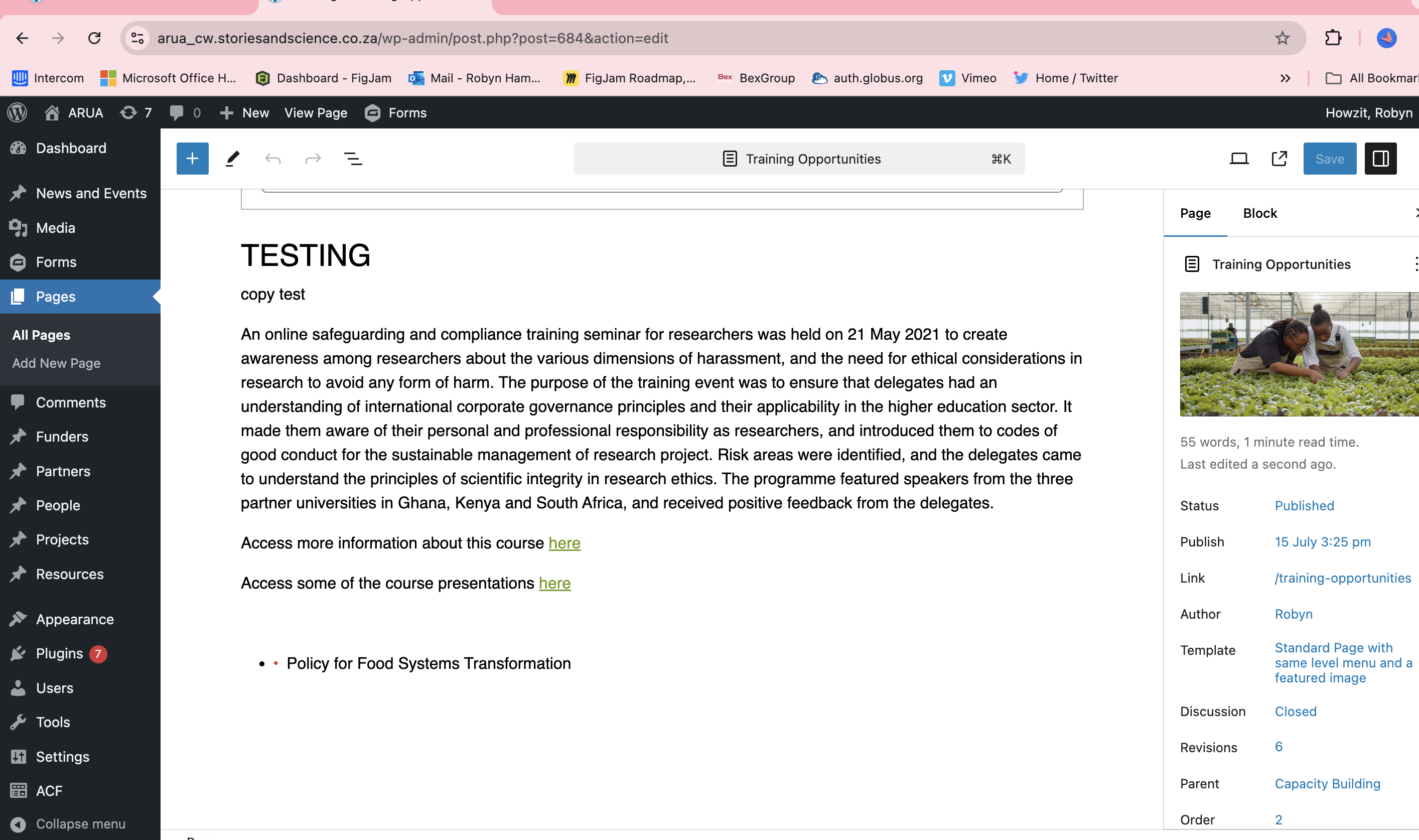Click the WordPress logo icon
The image size is (1419, 840).
tap(18, 112)
